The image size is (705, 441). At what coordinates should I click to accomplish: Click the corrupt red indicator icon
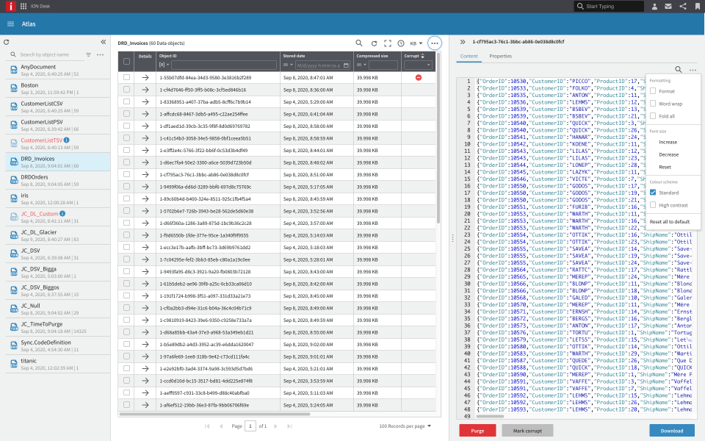419,78
